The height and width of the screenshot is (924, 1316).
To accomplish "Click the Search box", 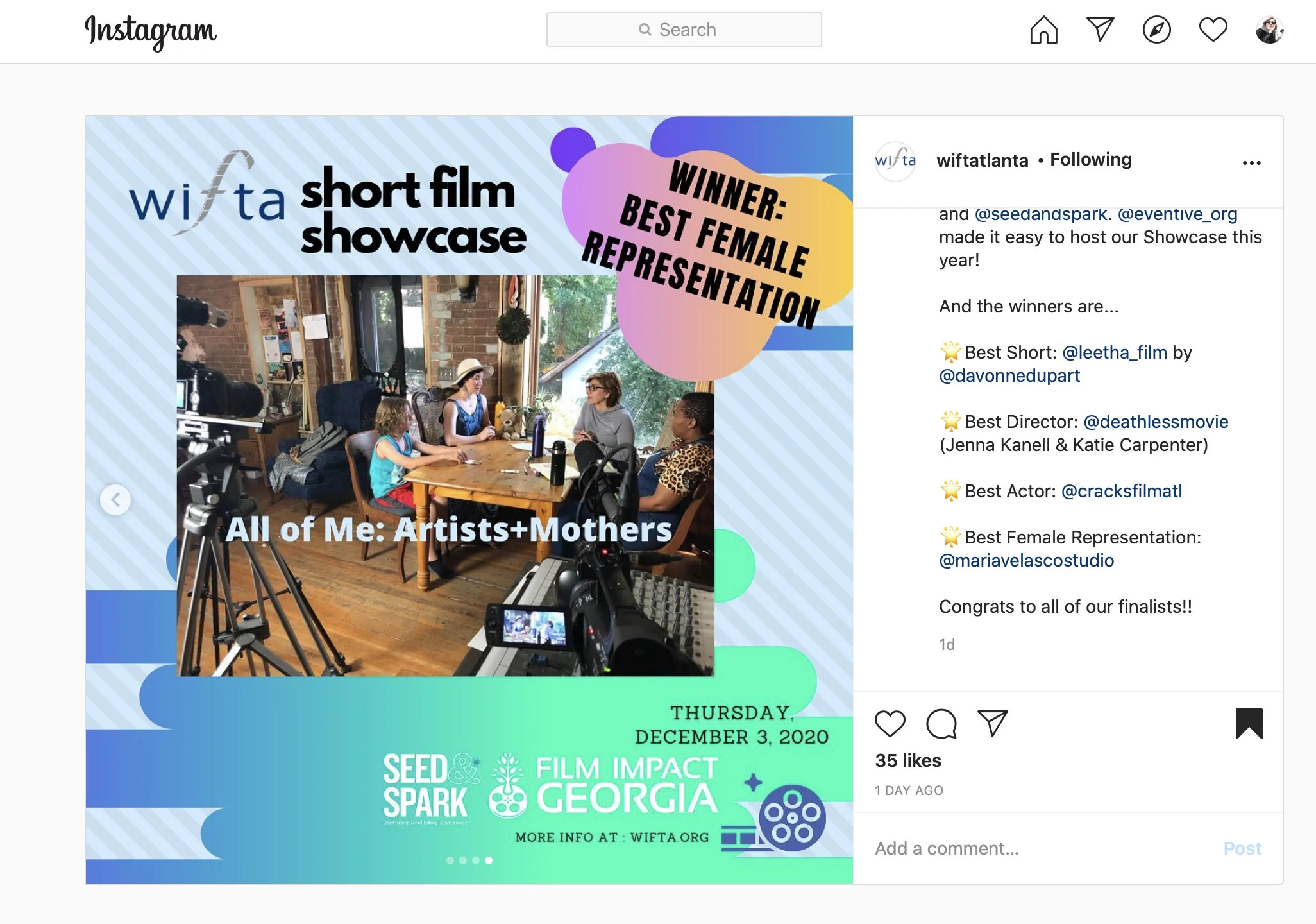I will 684,30.
